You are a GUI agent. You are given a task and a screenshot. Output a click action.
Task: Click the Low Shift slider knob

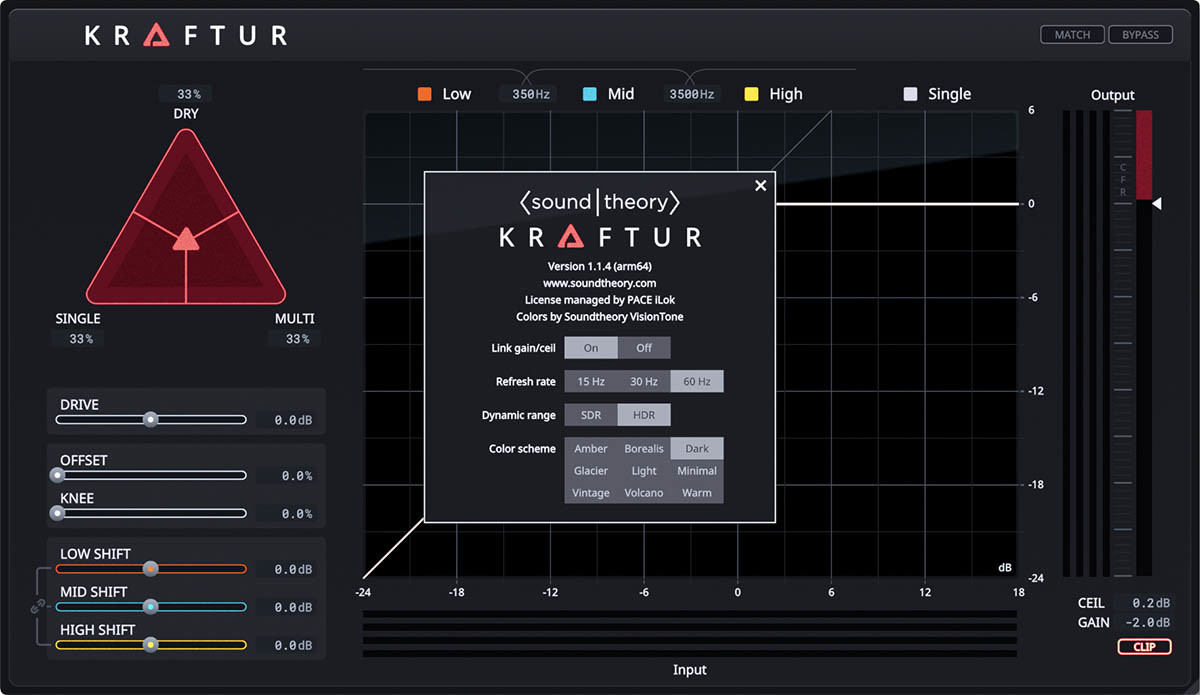(x=150, y=569)
